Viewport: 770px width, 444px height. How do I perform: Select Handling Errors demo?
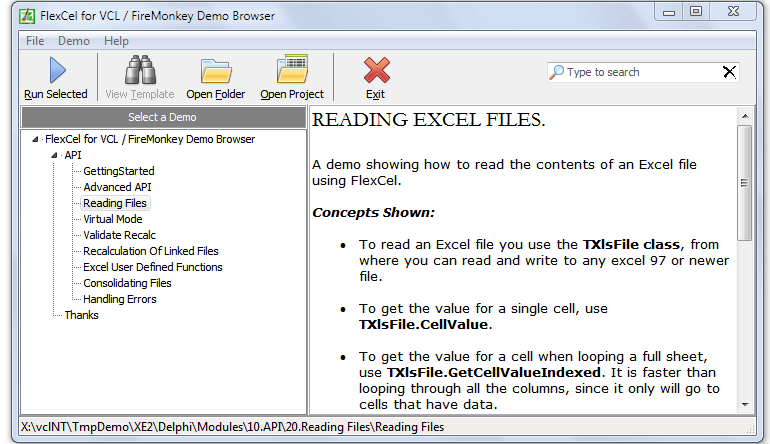pyautogui.click(x=120, y=299)
